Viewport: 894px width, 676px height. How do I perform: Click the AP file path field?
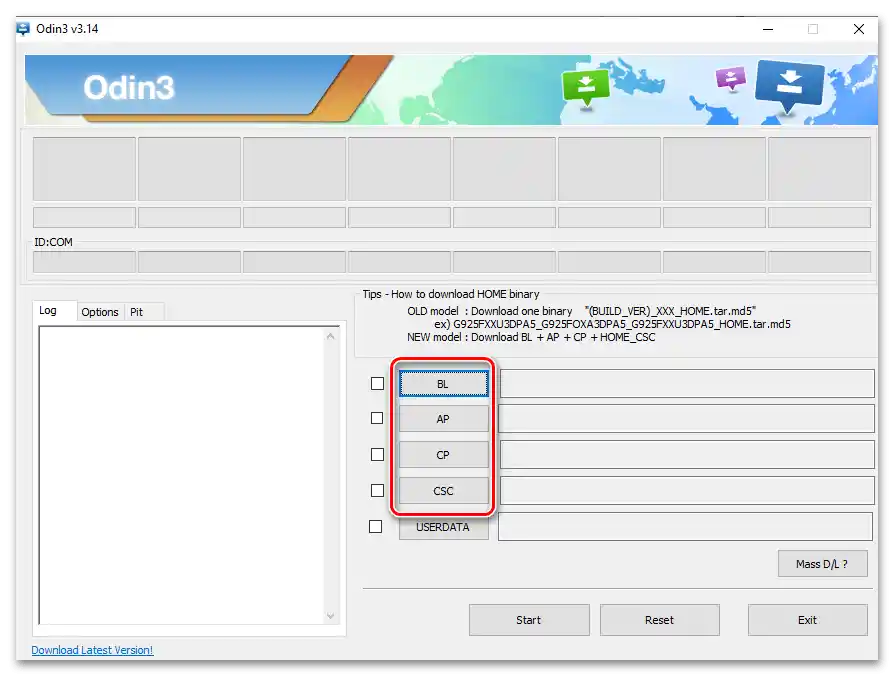click(686, 419)
